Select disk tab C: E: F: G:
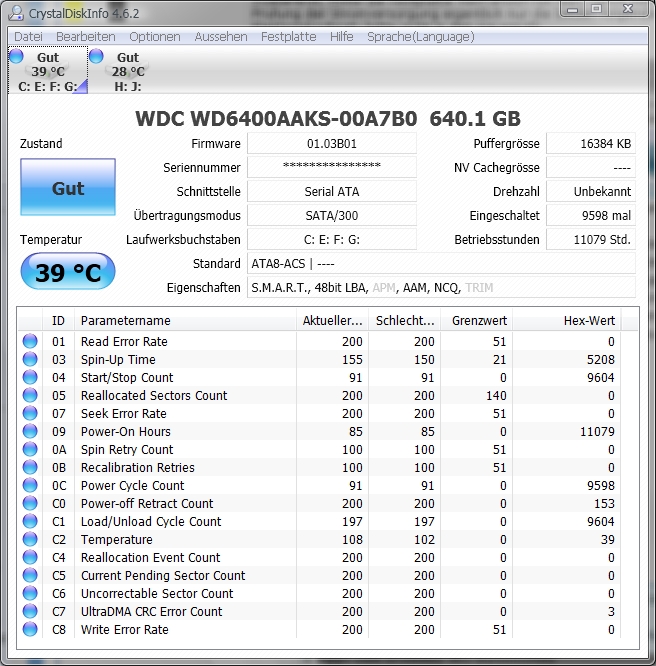This screenshot has height=666, width=656. click(x=48, y=71)
